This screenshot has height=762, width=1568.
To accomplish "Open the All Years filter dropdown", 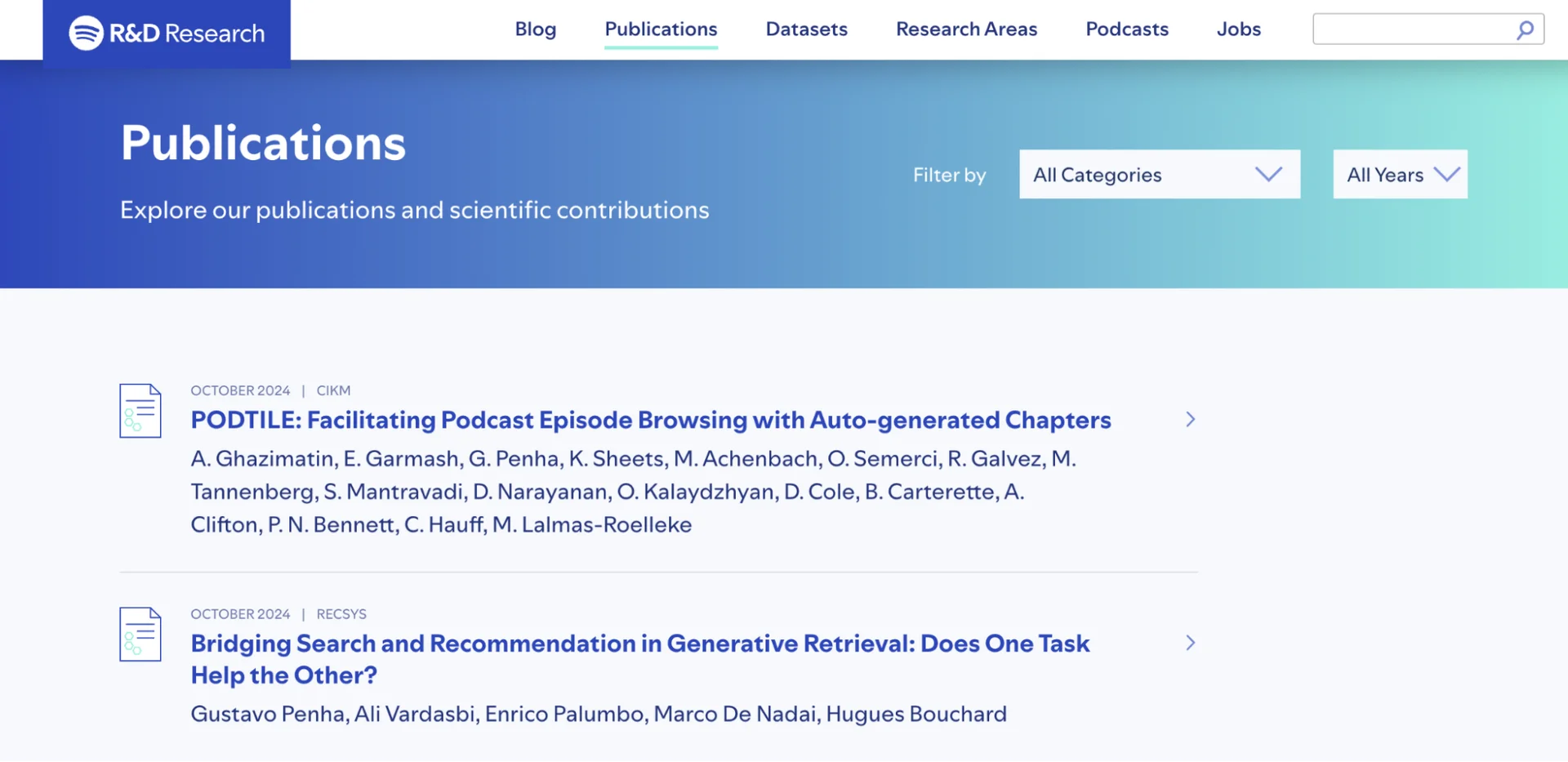I will click(x=1401, y=174).
